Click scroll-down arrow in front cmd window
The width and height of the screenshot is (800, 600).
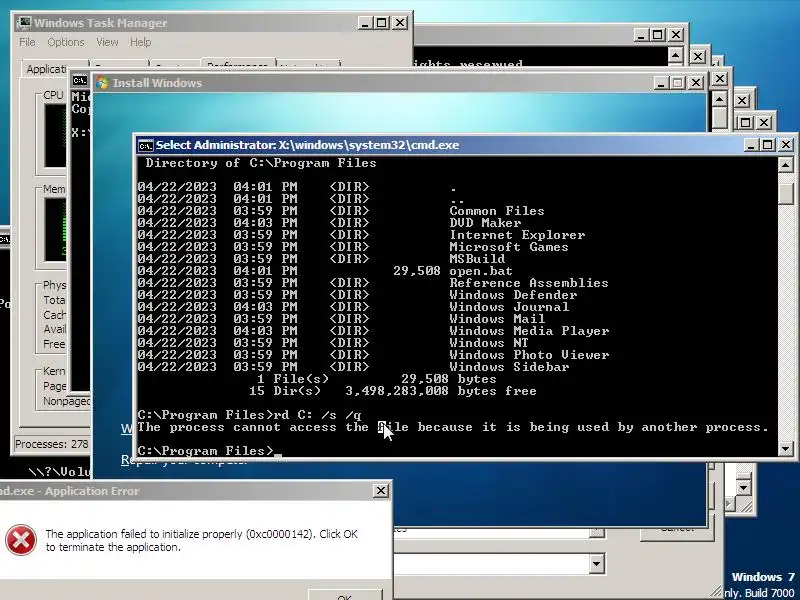coord(786,449)
